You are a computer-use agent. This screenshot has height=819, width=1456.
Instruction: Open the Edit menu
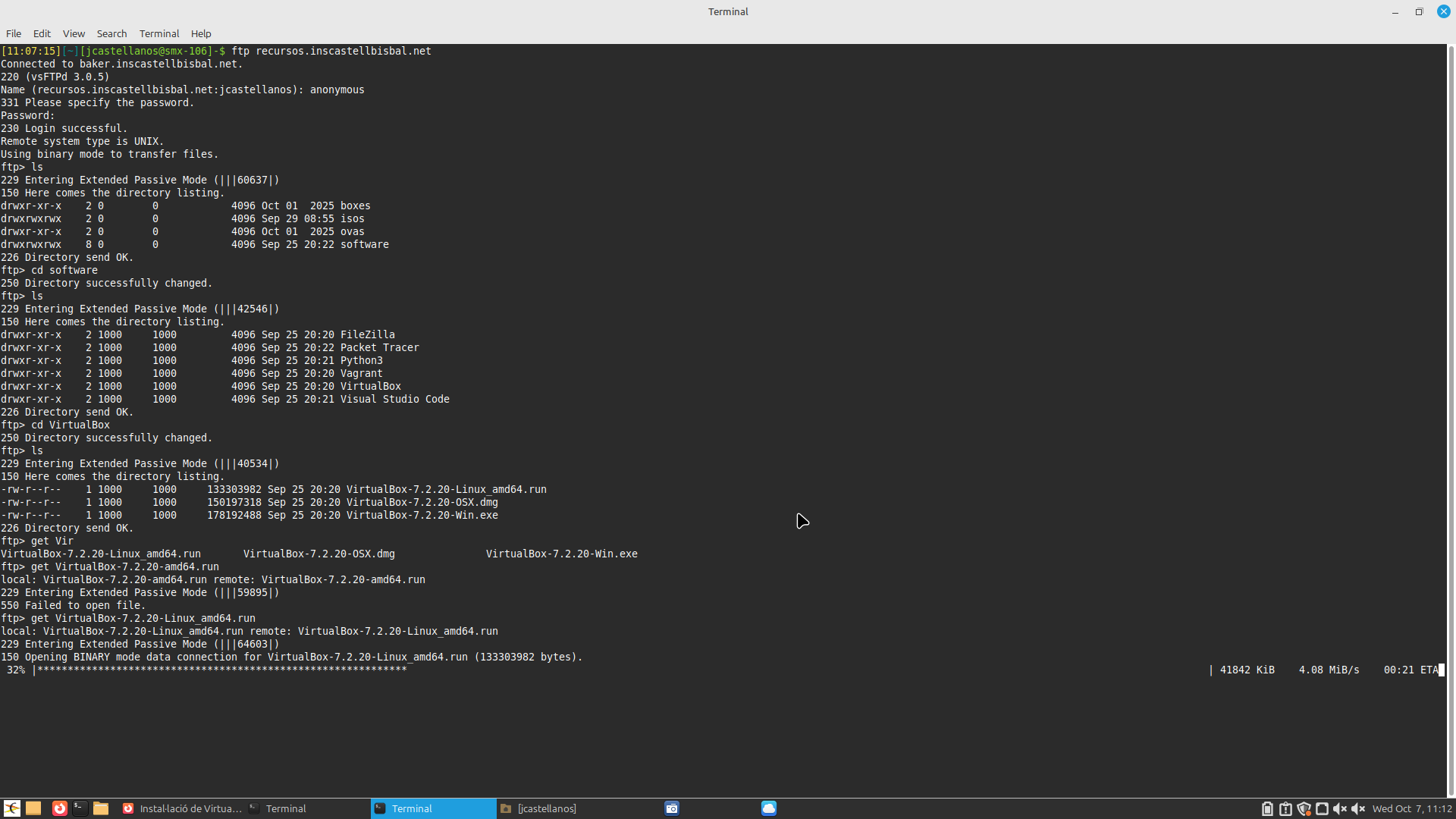tap(42, 33)
